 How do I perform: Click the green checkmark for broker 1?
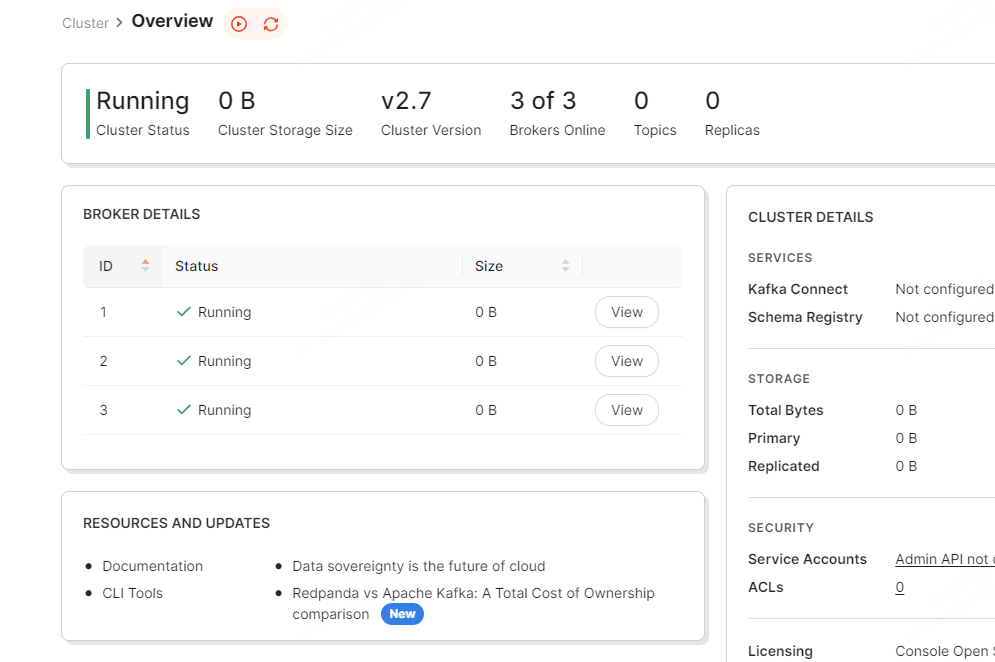tap(183, 312)
